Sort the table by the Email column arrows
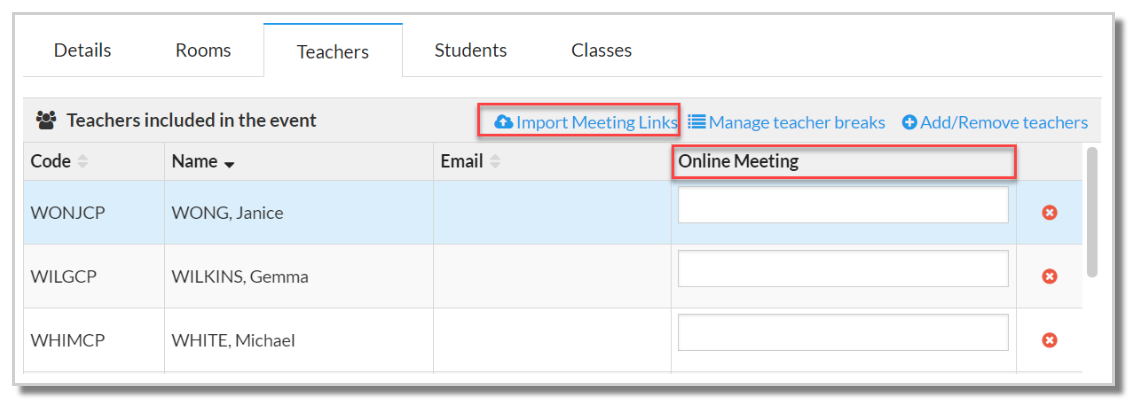Image resolution: width=1135 pixels, height=400 pixels. [495, 162]
